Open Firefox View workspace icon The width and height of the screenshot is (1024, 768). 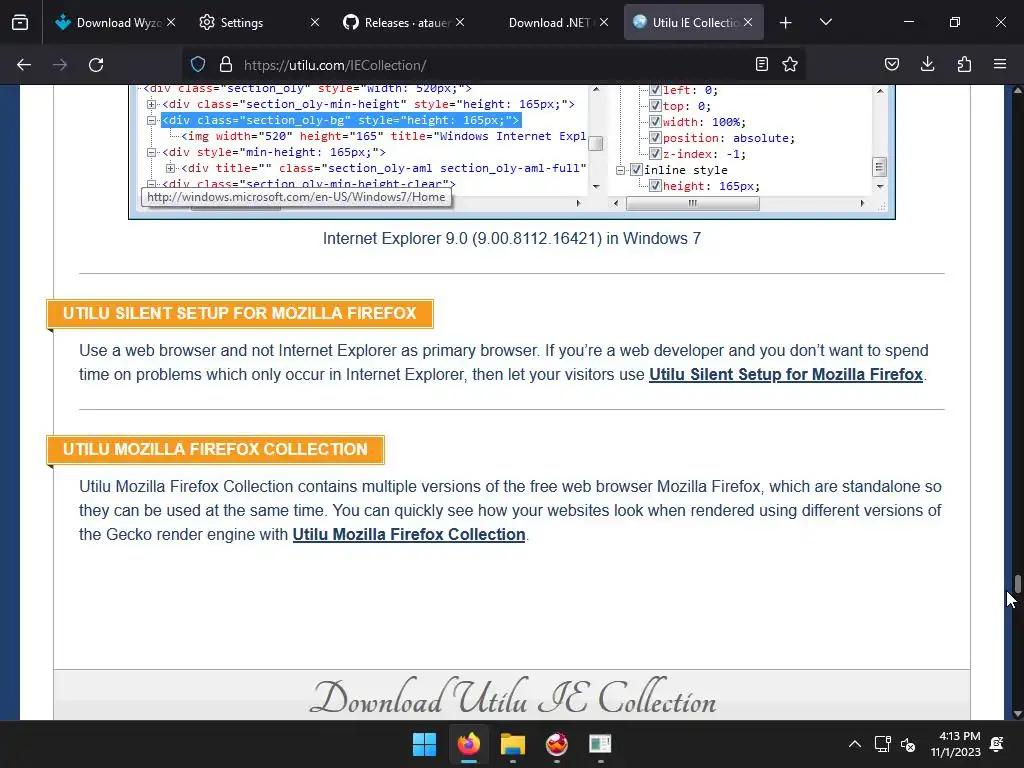click(20, 23)
